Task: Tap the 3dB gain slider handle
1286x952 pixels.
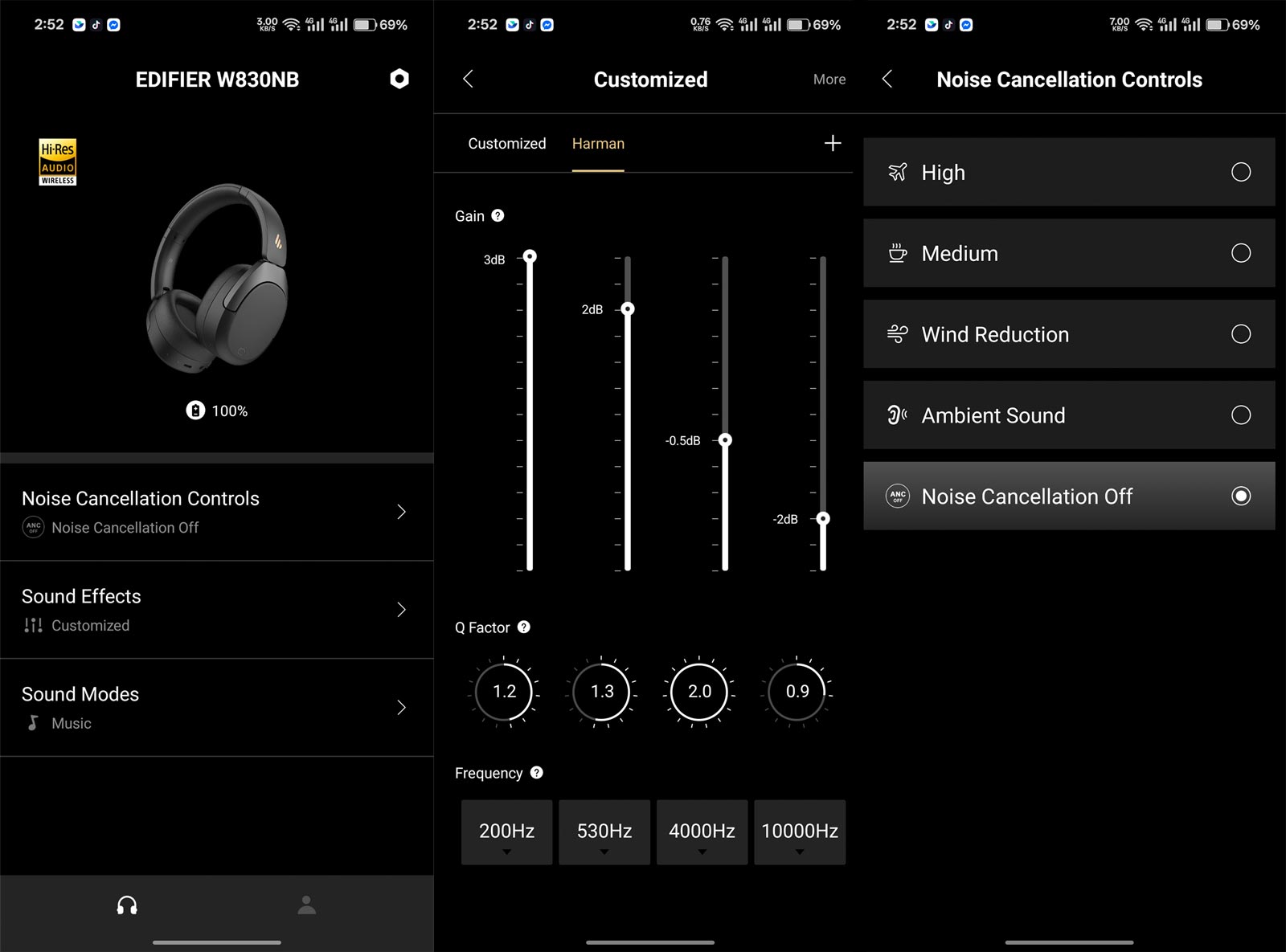Action: pos(530,256)
